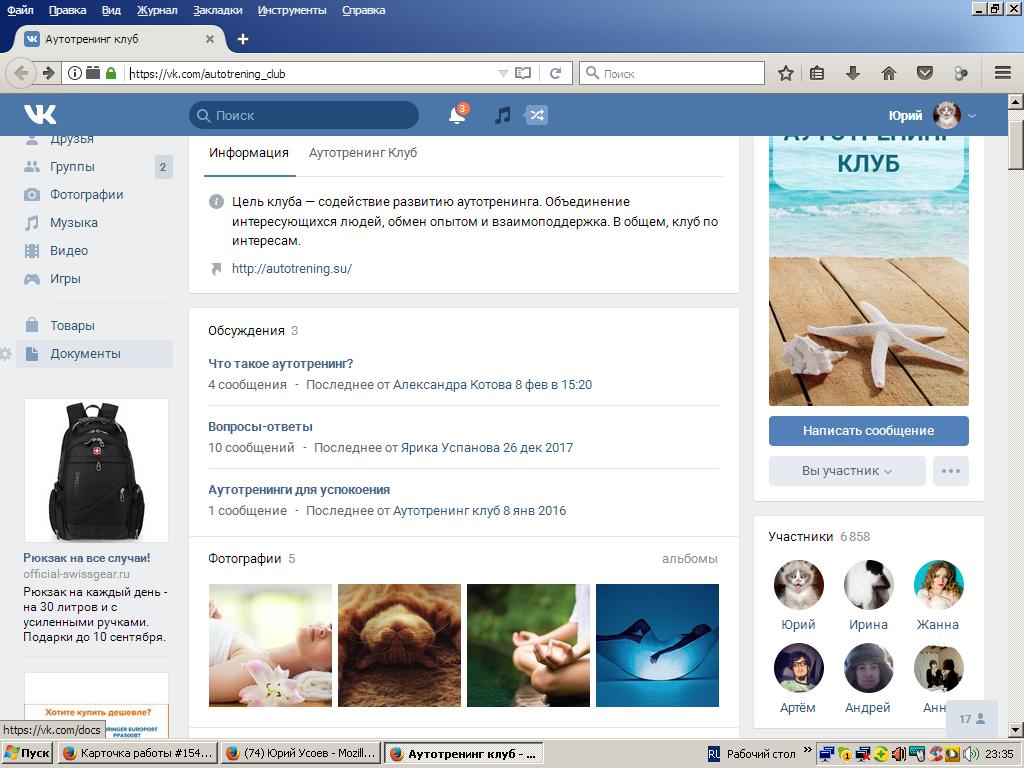The height and width of the screenshot is (768, 1024).
Task: Open notifications bell with 3 badge
Action: click(458, 114)
